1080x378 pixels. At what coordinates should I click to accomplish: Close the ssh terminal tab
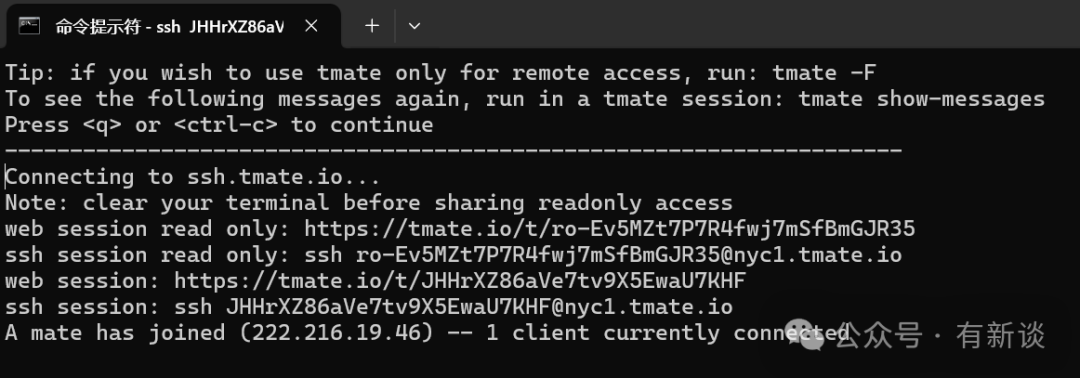point(311,26)
